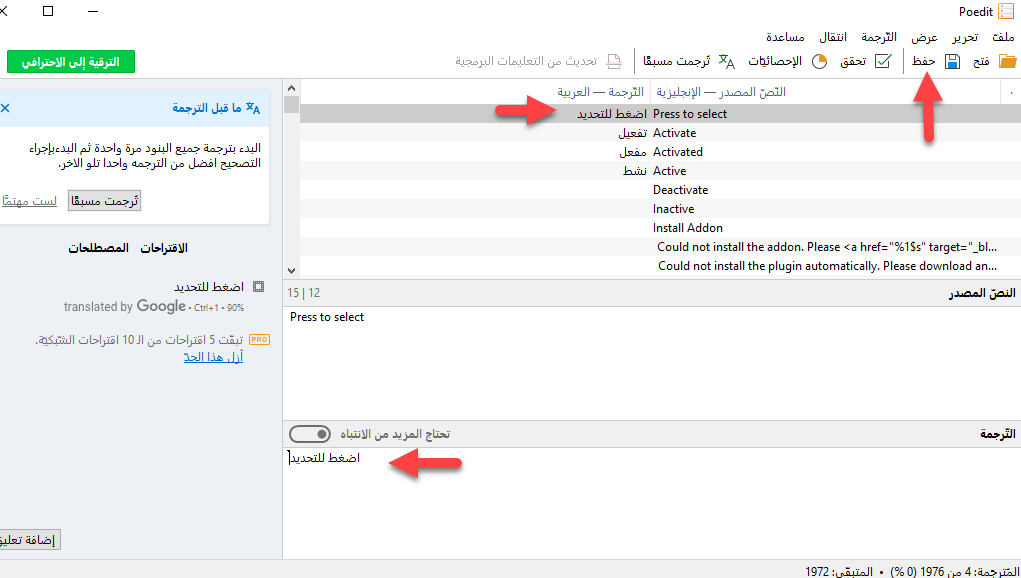Click the pre-translate icon in toolbar
Screen dimensions: 1021x578
(x=727, y=61)
